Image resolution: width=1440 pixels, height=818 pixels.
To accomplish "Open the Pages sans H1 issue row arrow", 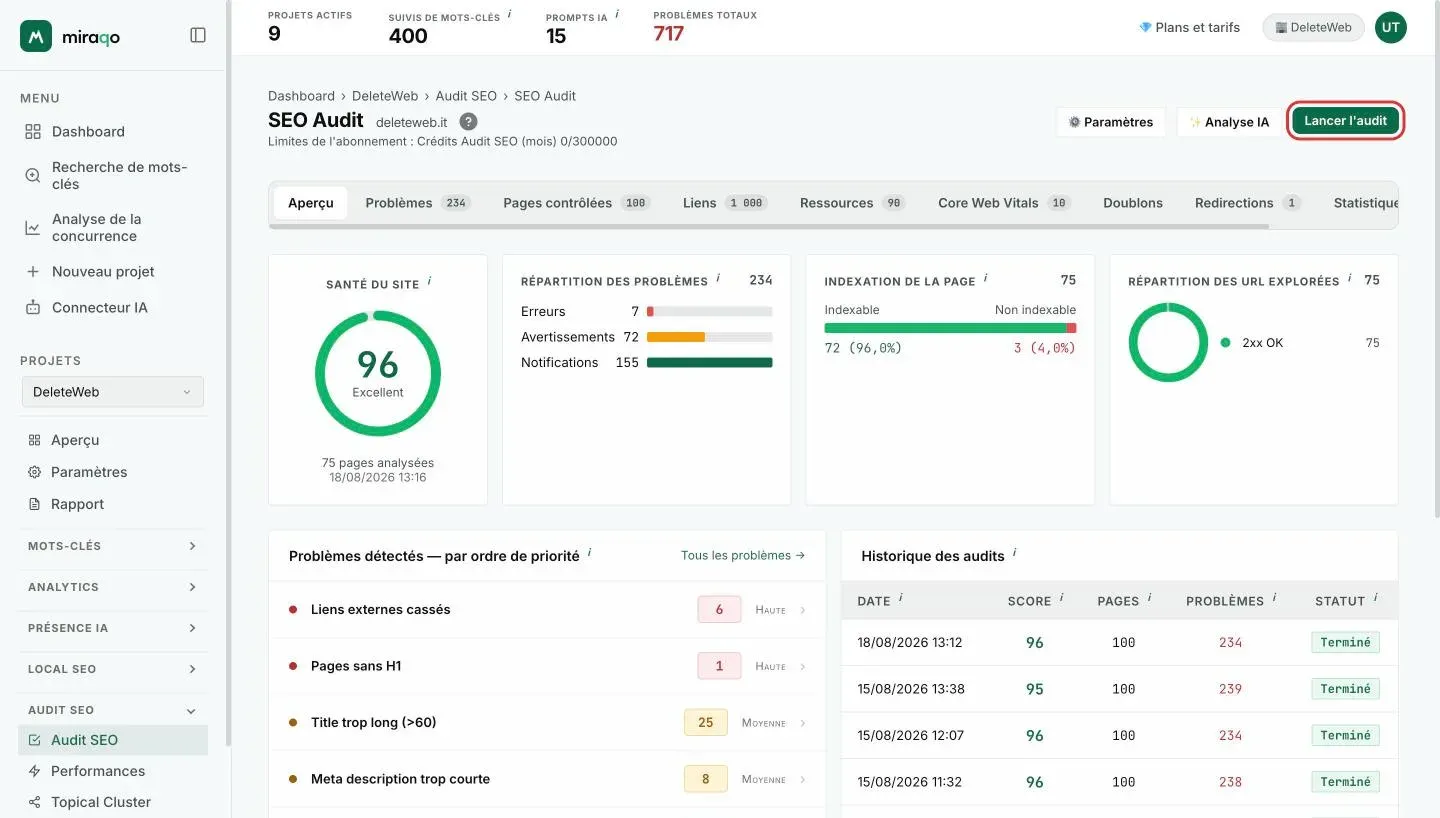I will pyautogui.click(x=803, y=666).
